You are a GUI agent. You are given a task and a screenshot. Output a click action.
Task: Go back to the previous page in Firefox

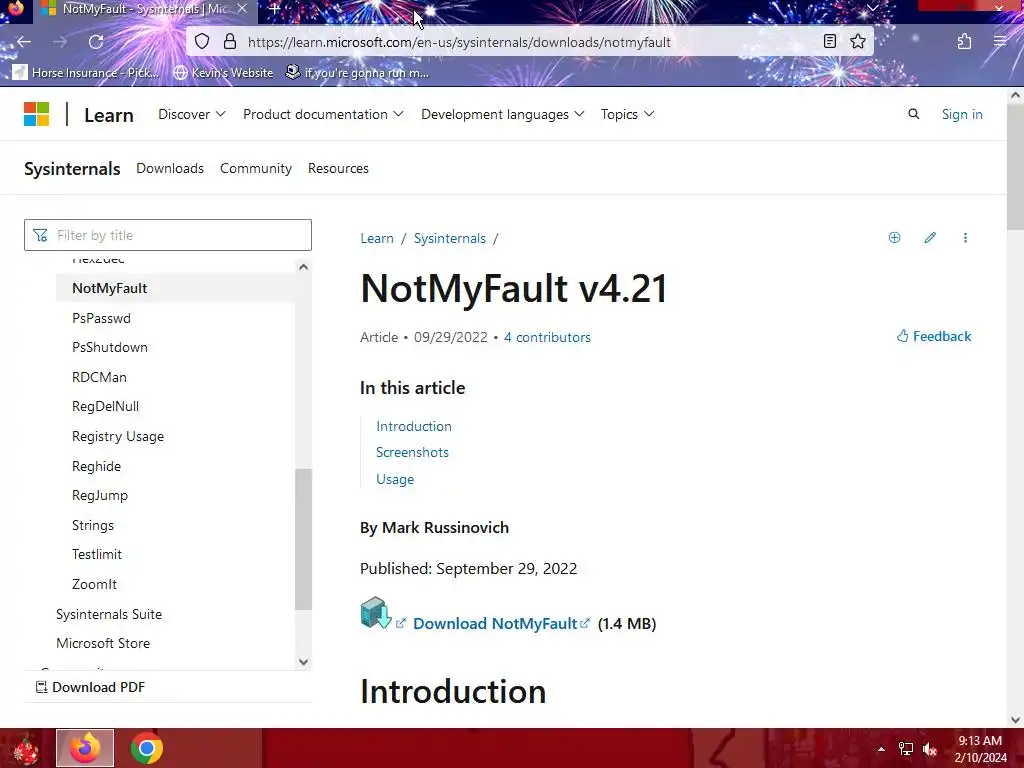[x=24, y=42]
